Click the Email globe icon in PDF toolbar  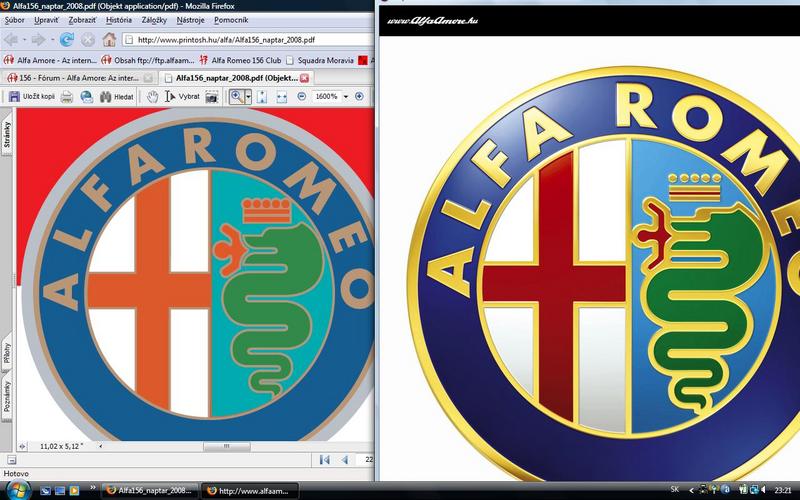[x=87, y=96]
